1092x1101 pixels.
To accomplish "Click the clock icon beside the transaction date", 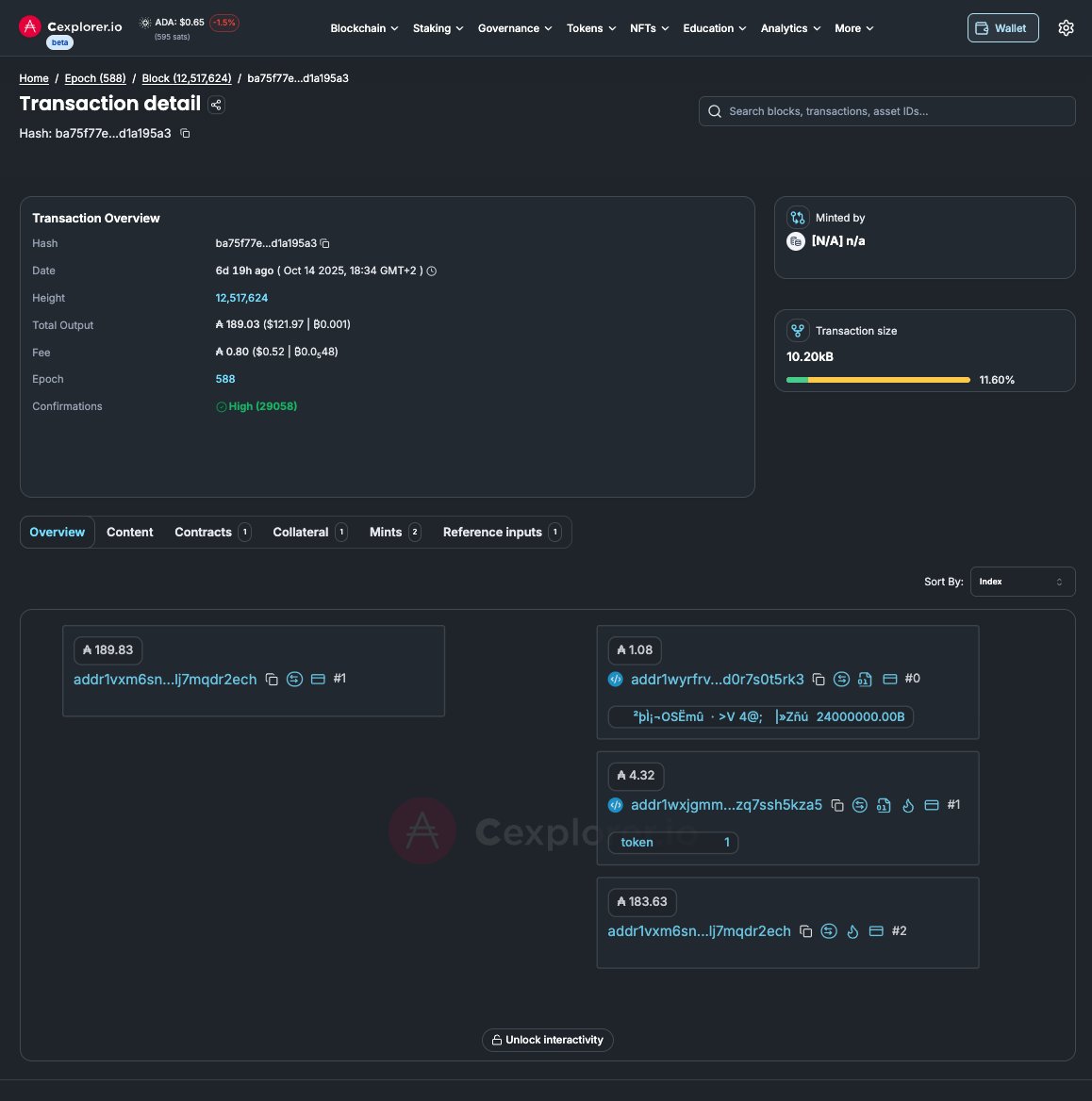I will point(431,271).
